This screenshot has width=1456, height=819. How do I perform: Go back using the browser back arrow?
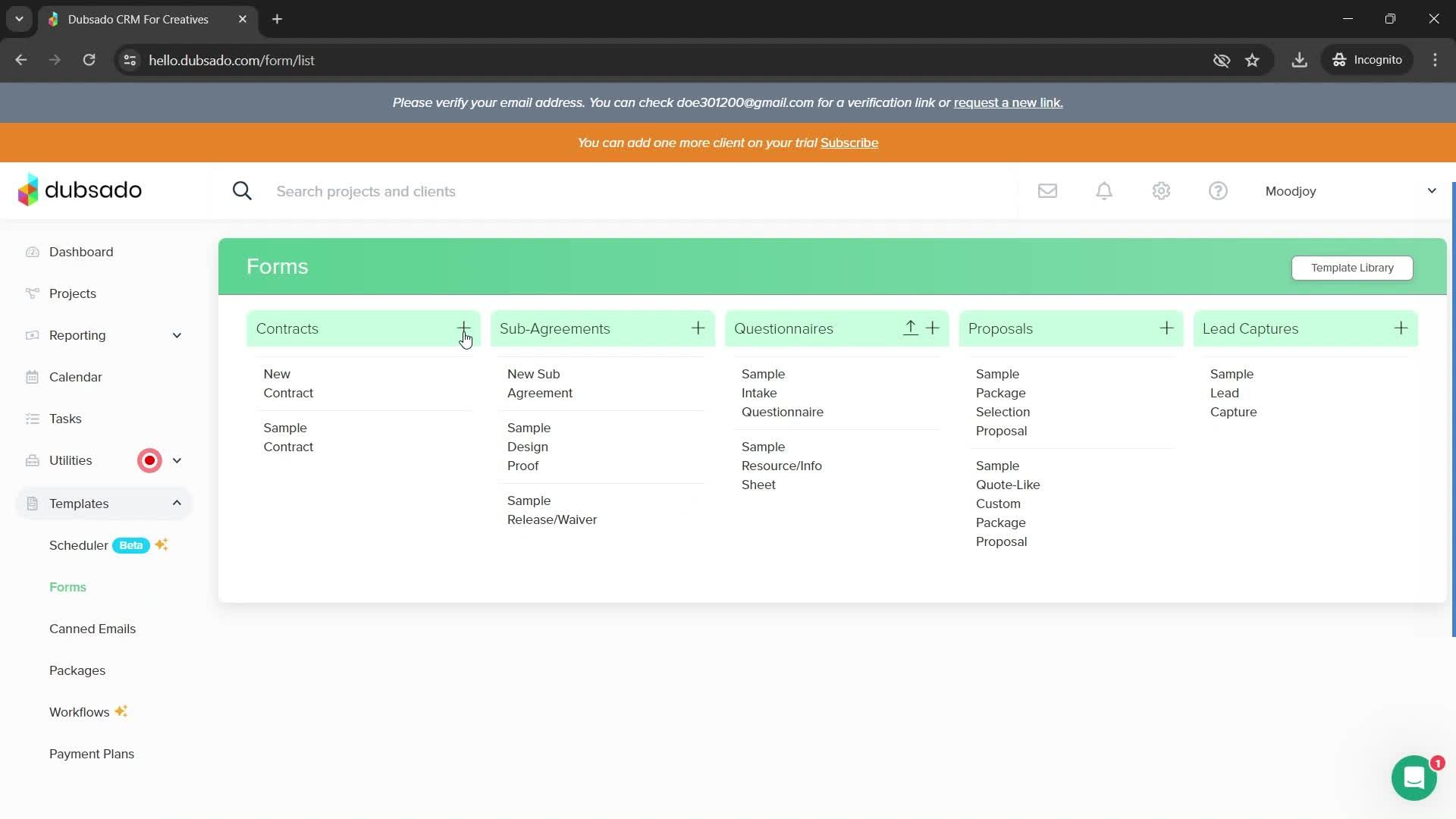pos(21,60)
